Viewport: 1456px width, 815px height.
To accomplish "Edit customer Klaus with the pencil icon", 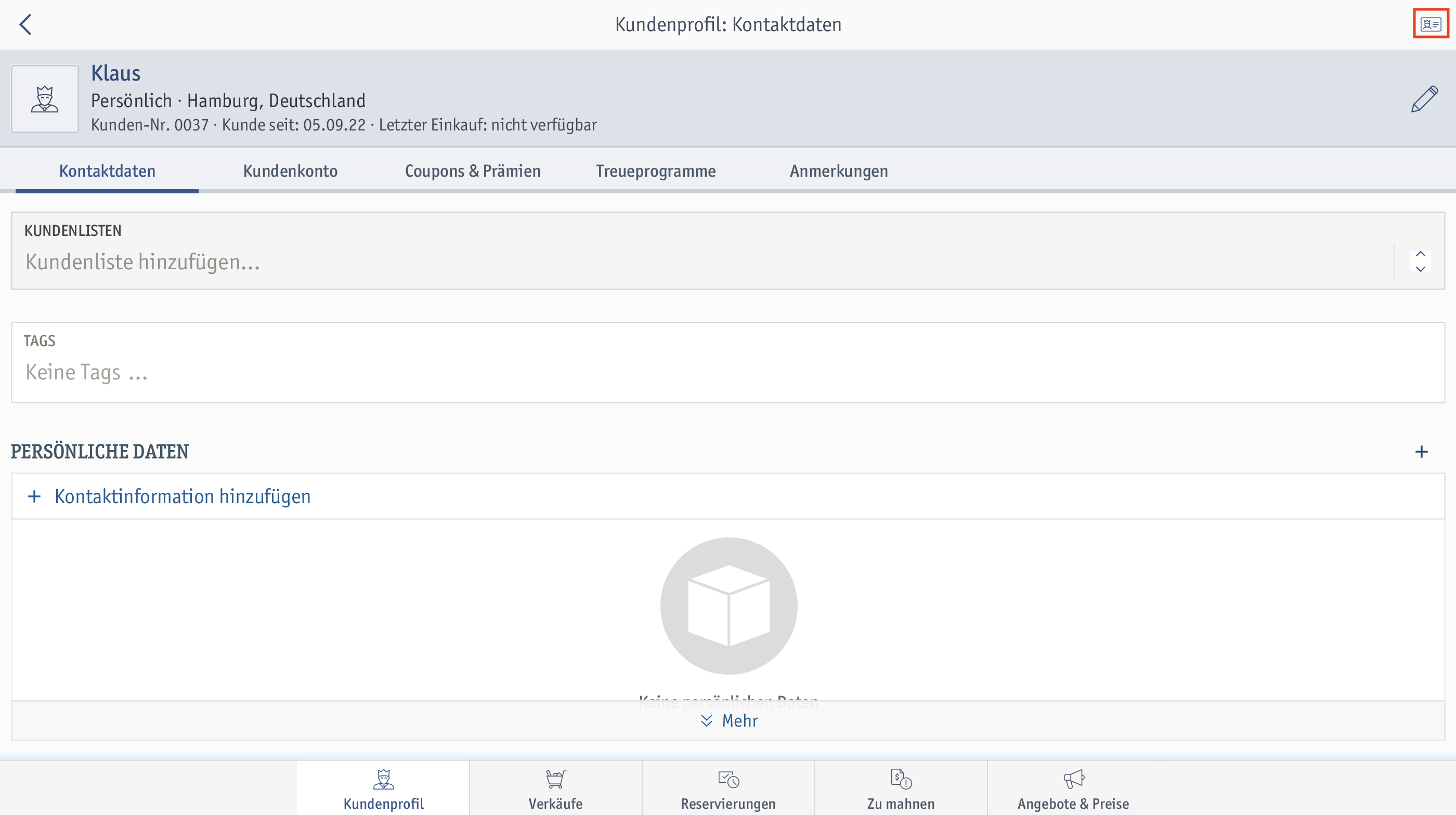I will pos(1424,99).
